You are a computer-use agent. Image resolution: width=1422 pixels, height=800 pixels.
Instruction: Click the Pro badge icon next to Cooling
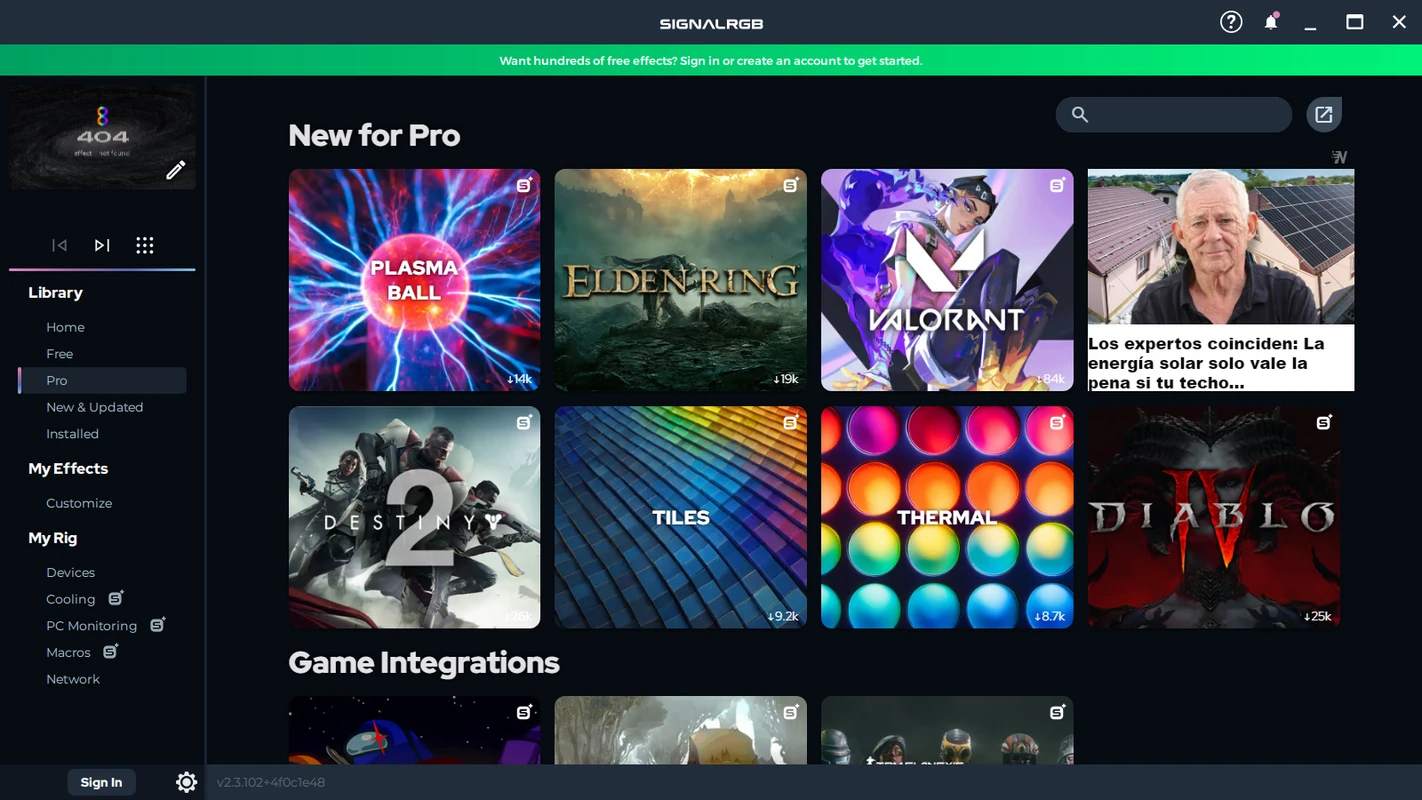(x=116, y=597)
